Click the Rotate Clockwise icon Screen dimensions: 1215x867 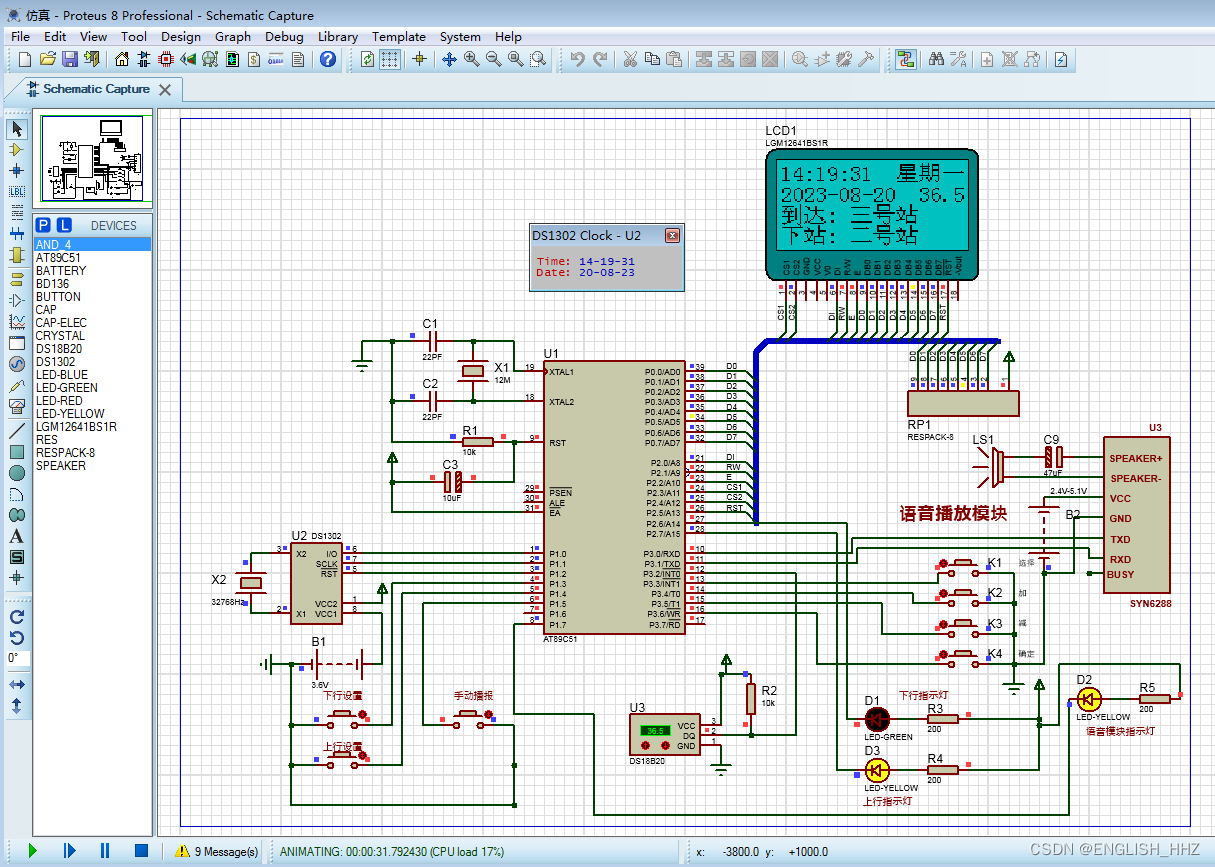(x=16, y=615)
